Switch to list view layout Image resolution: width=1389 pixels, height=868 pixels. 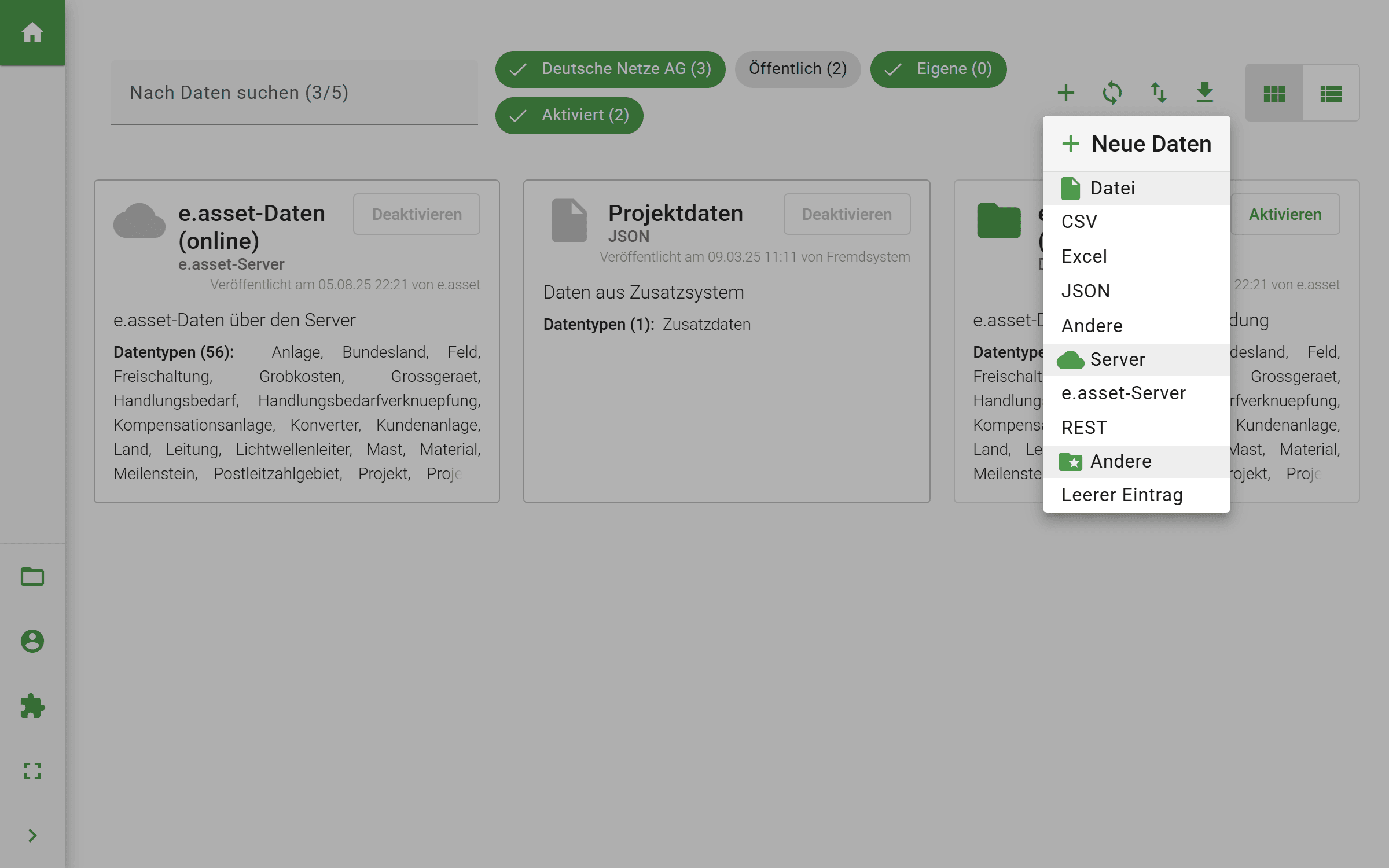tap(1329, 93)
